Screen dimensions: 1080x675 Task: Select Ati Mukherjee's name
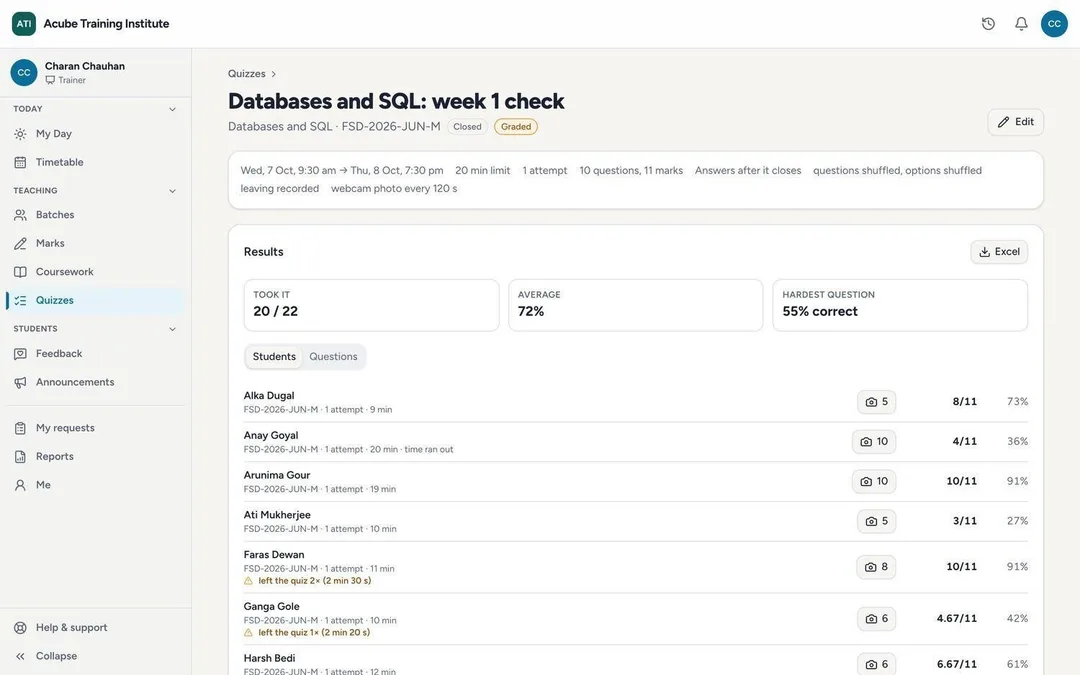pyautogui.click(x=277, y=515)
